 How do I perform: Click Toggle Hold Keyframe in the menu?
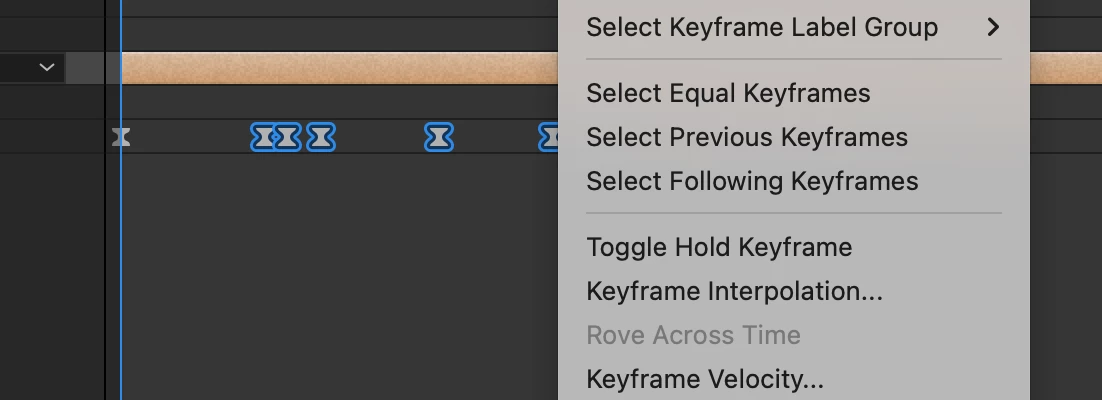coord(719,247)
